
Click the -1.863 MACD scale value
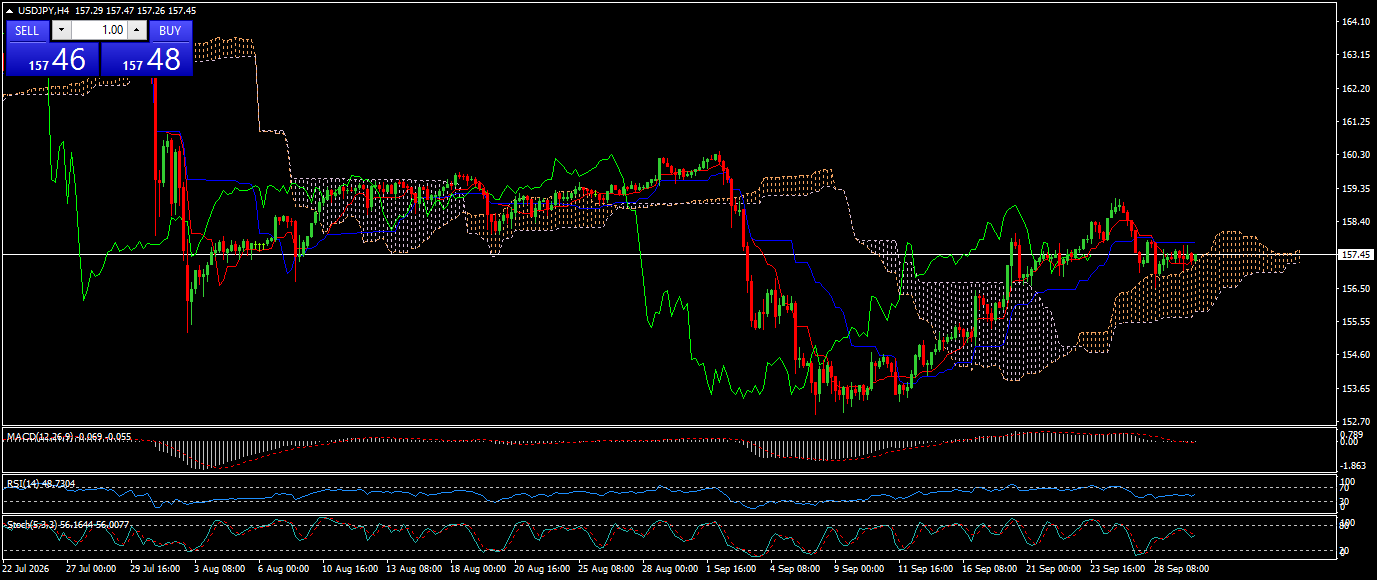1355,466
